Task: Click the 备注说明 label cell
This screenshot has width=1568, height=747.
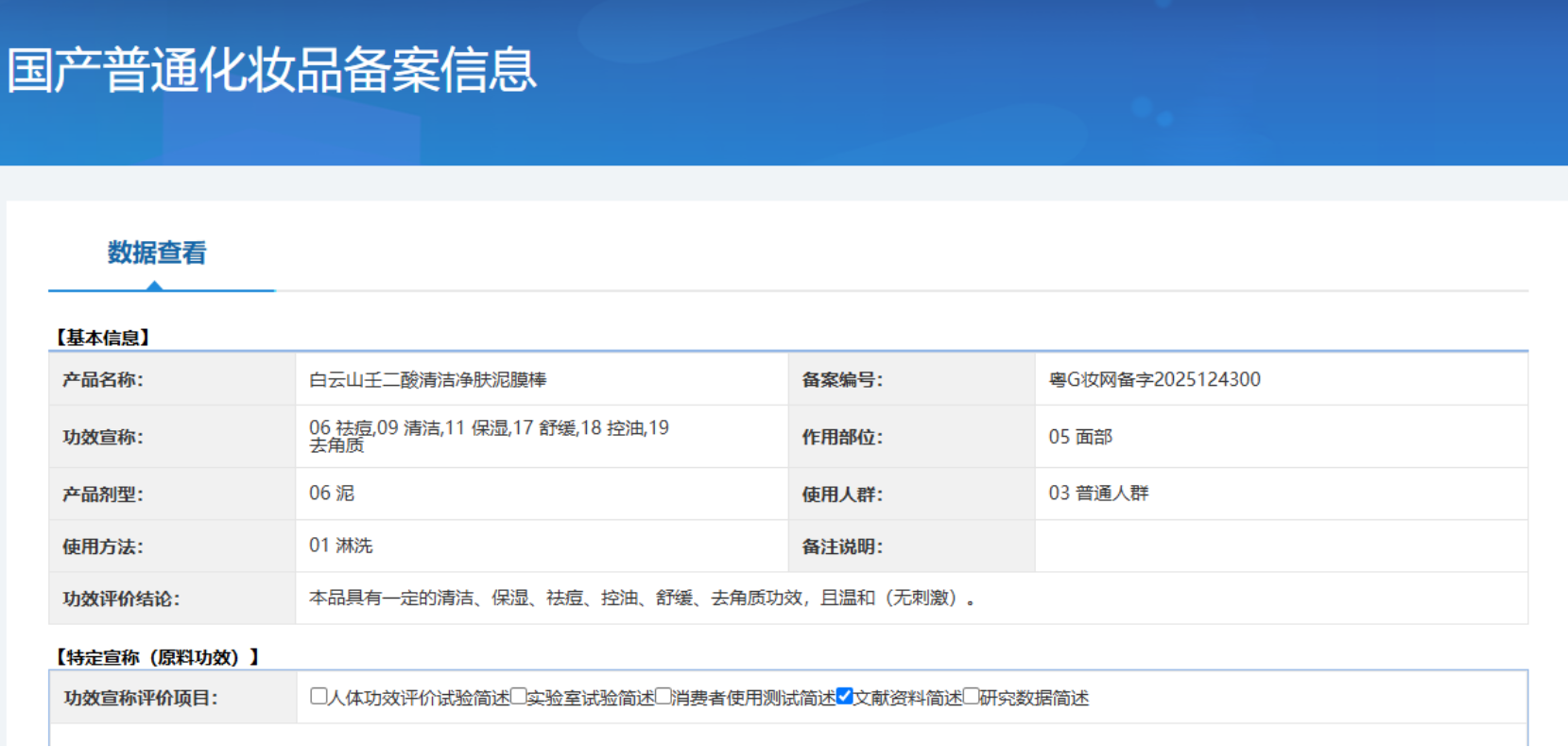Action: tap(912, 546)
